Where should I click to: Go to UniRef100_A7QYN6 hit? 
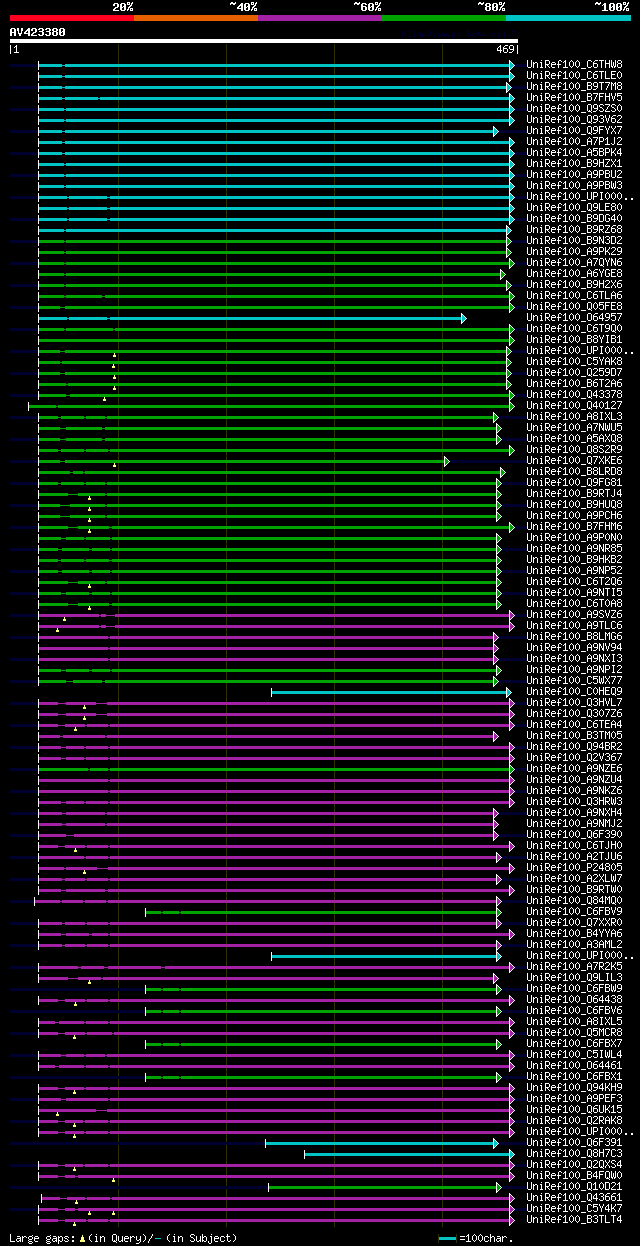574,263
